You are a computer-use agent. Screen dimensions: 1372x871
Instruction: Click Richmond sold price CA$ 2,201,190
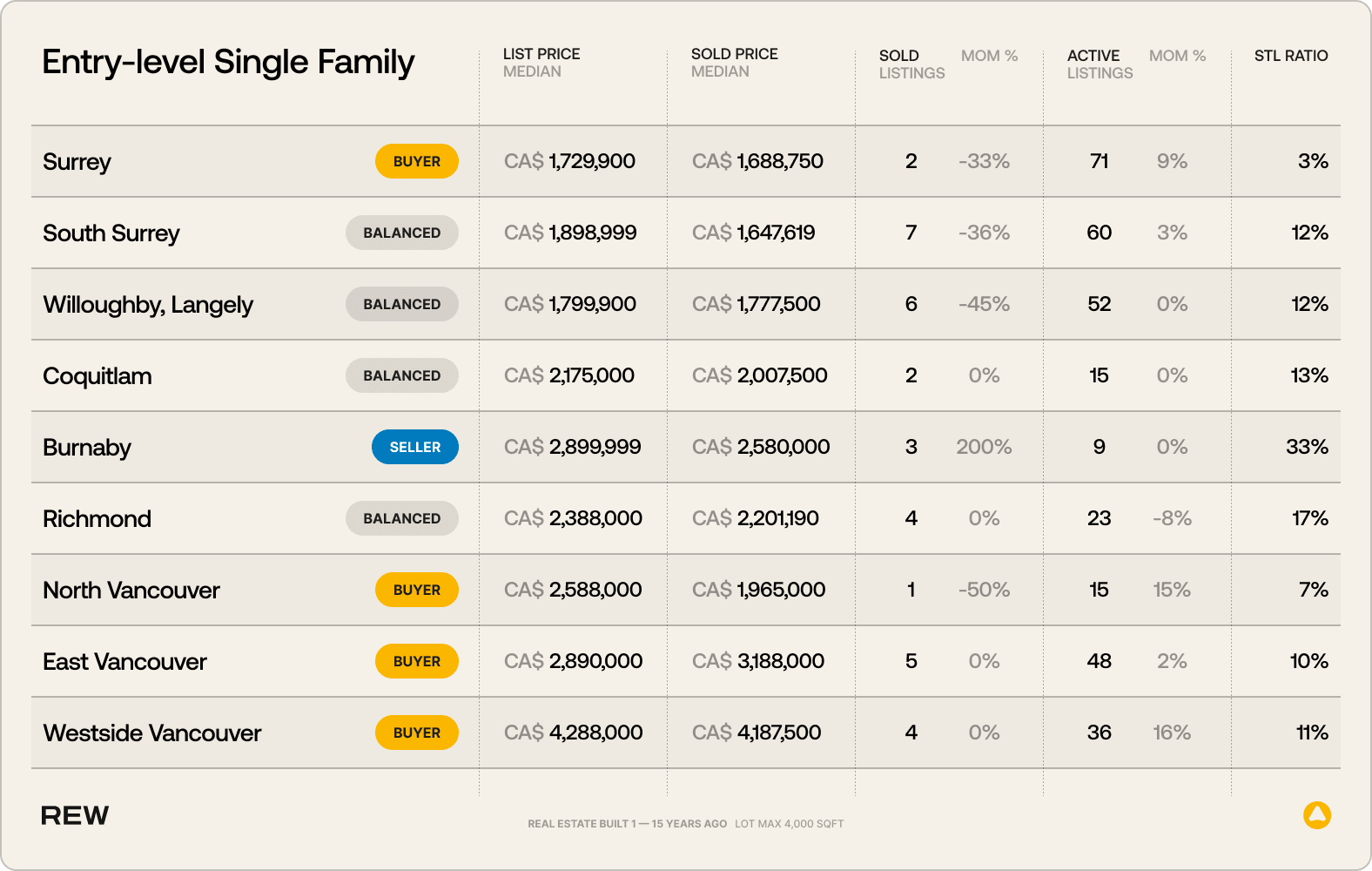coord(756,518)
